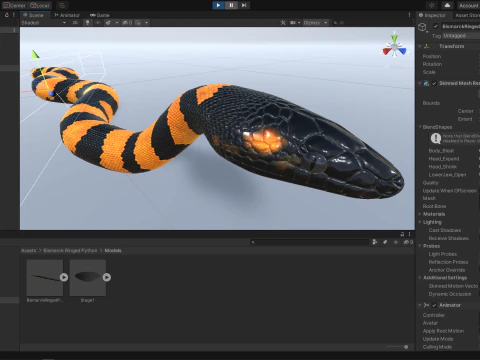This screenshot has width=480, height=360.
Task: Toggle the Skinned Mesh Renderer enabled checkbox
Action: click(x=434, y=83)
